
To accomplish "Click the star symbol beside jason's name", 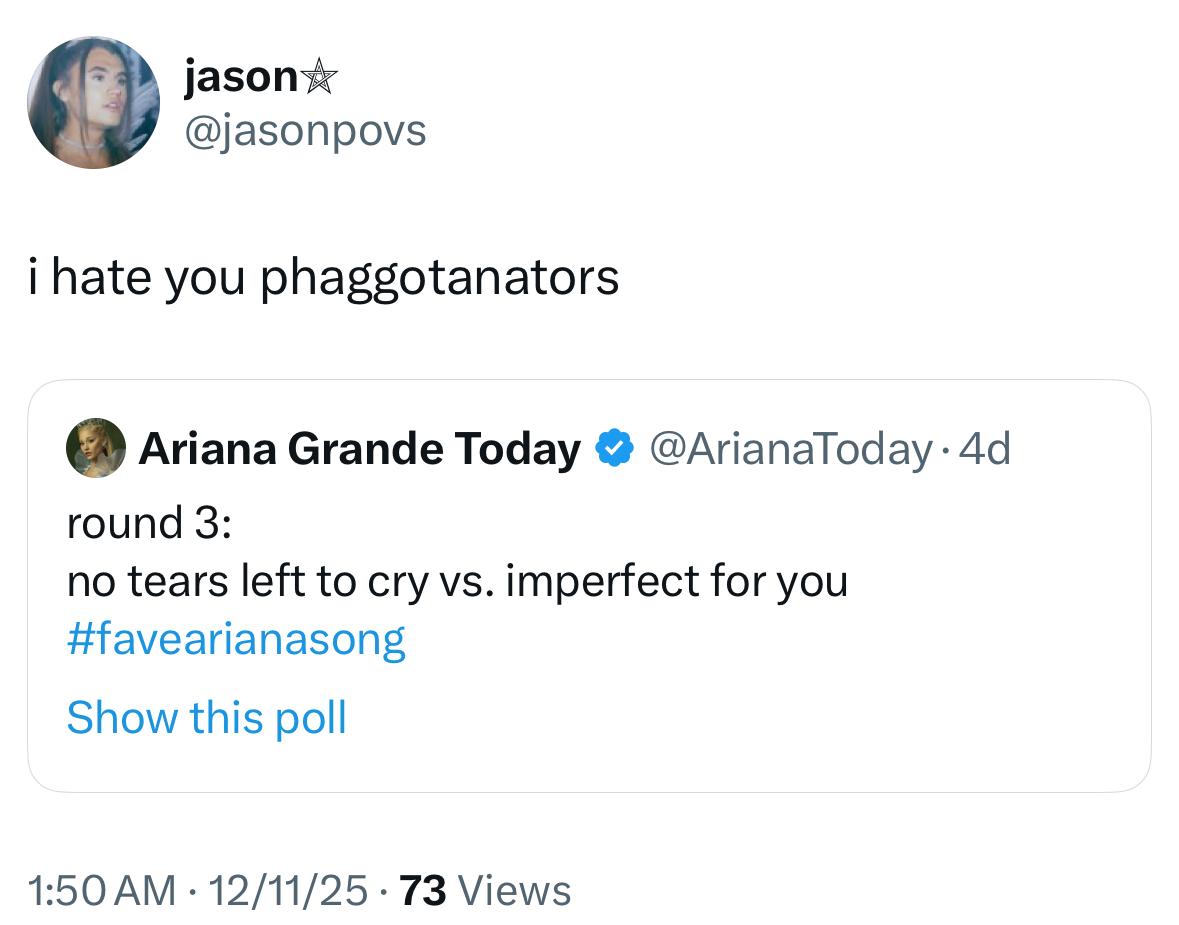I will (319, 77).
